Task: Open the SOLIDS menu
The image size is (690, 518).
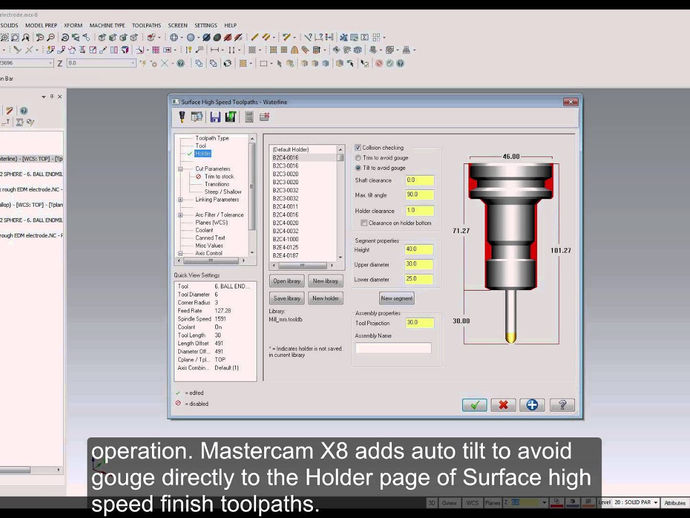Action: pos(9,26)
